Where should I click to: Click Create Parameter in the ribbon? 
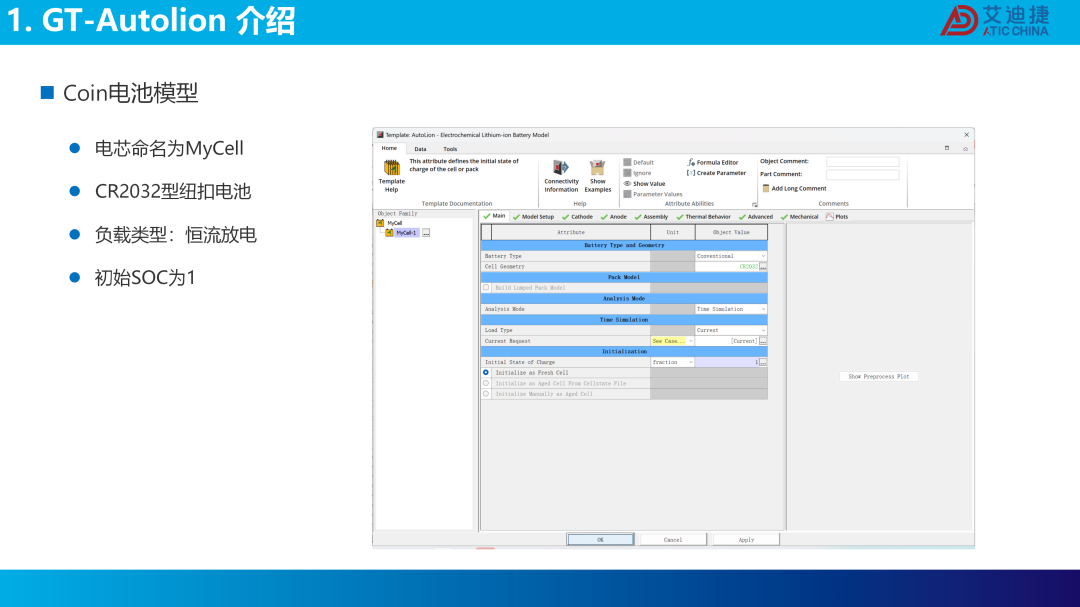[716, 173]
